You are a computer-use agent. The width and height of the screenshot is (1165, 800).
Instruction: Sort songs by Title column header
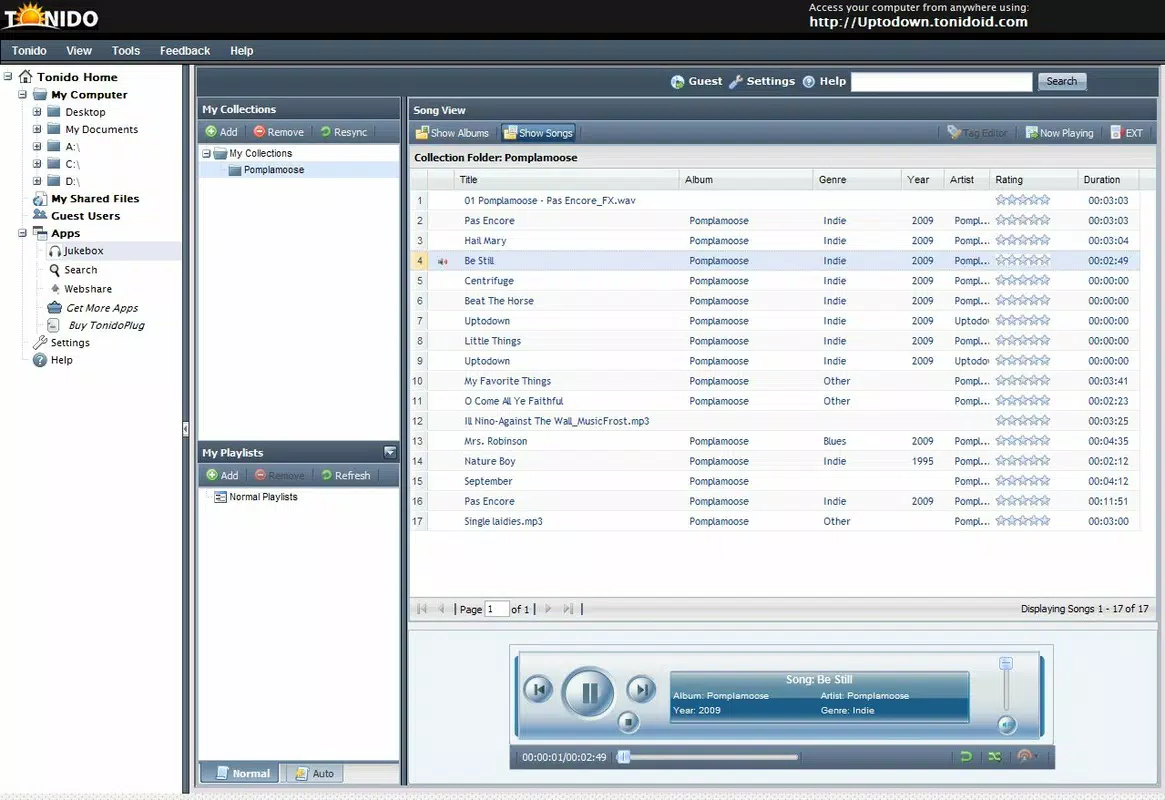point(566,180)
